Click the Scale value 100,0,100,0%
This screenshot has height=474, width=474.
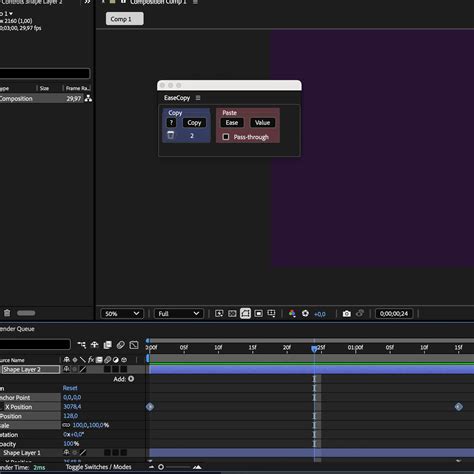click(x=91, y=425)
